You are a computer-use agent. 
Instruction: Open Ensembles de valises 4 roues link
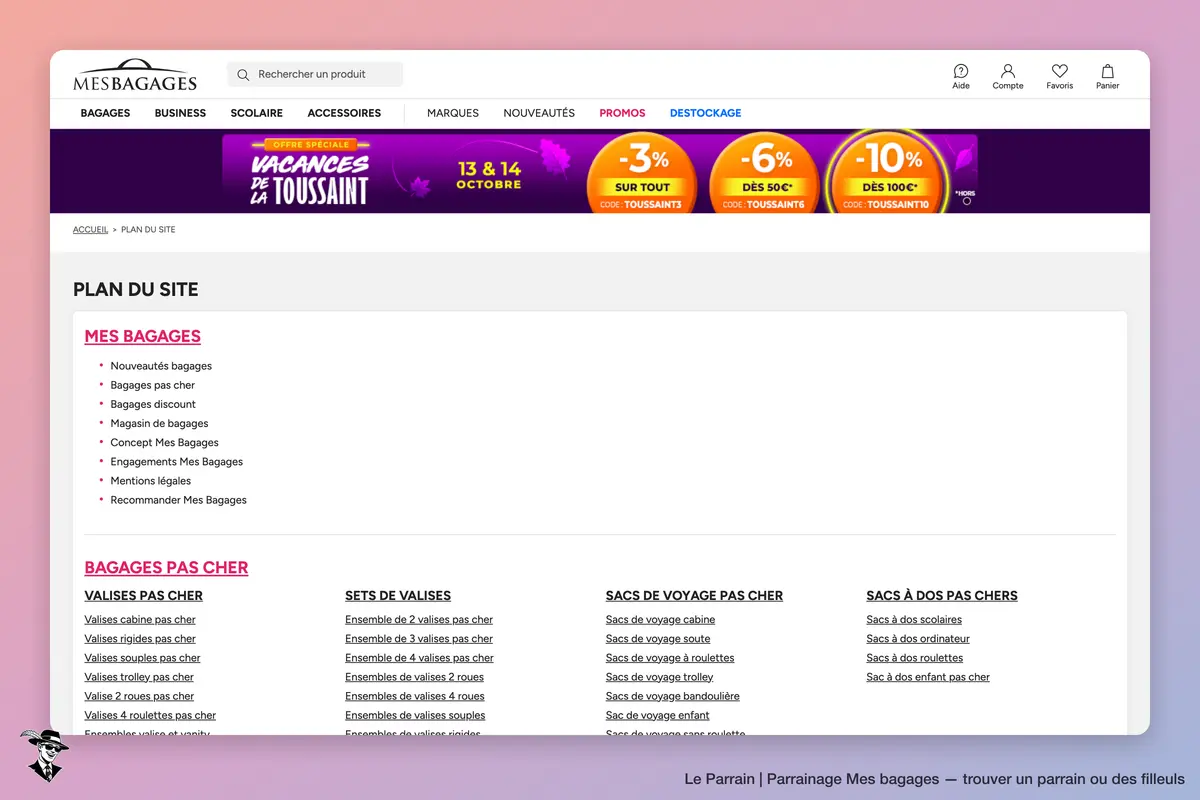(x=415, y=696)
